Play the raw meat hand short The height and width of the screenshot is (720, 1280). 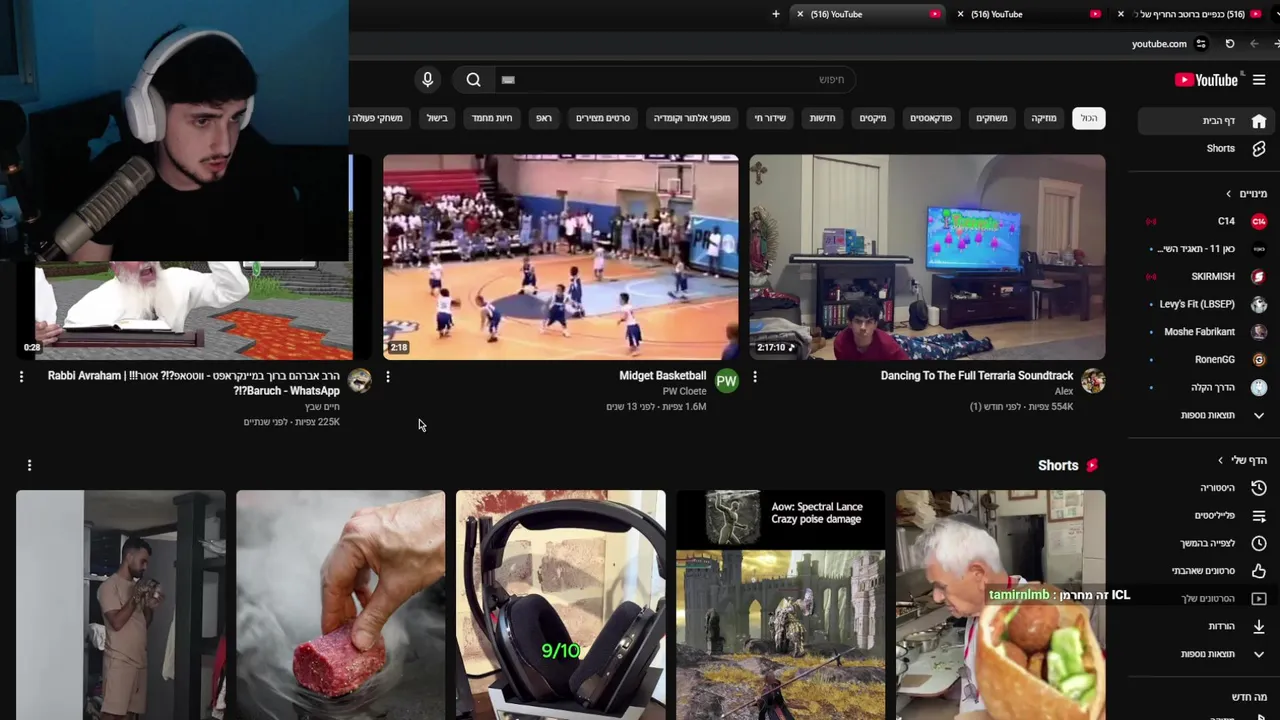pos(341,605)
